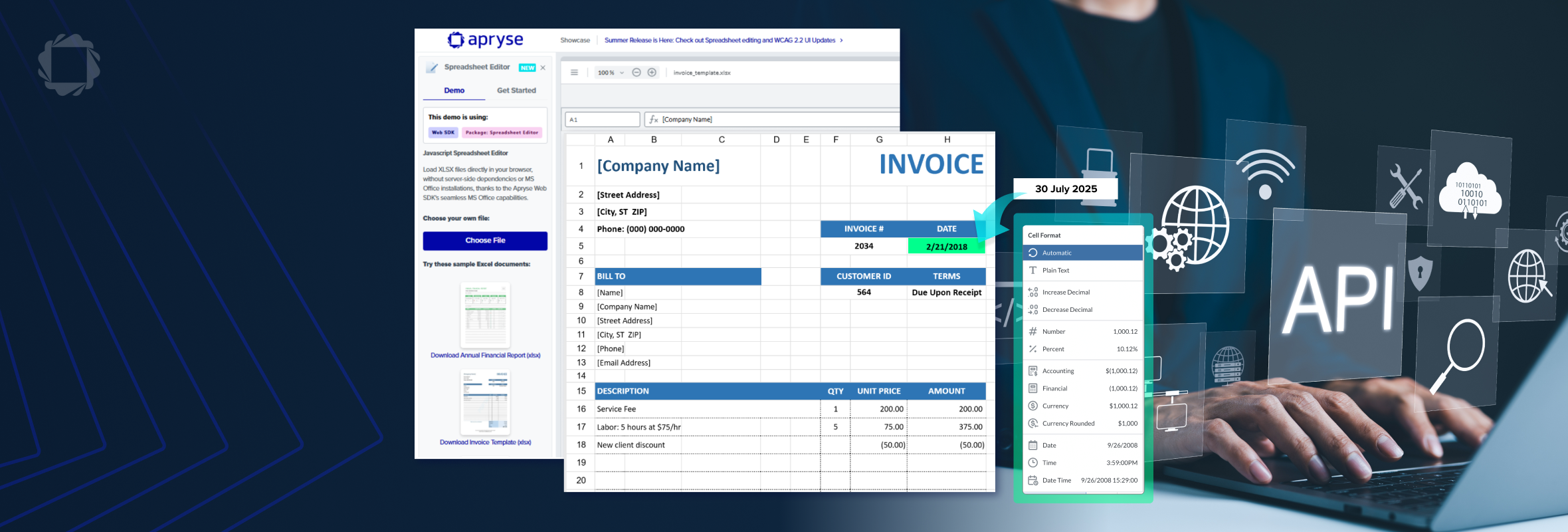1568x532 pixels.
Task: Open the hamburger menu in the editor toolbar
Action: coord(574,72)
